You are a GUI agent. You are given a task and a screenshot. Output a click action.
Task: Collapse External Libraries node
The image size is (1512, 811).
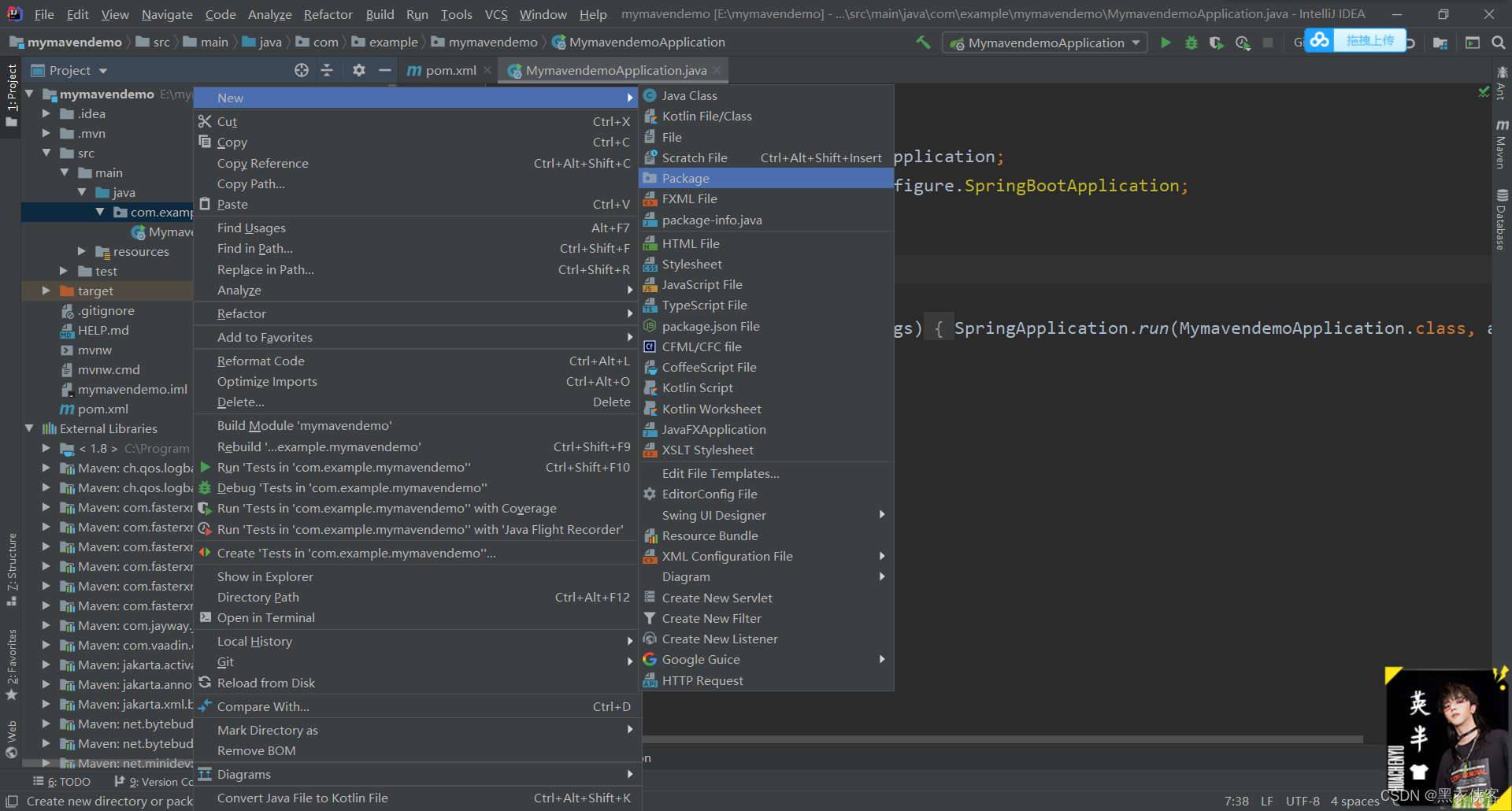click(29, 428)
